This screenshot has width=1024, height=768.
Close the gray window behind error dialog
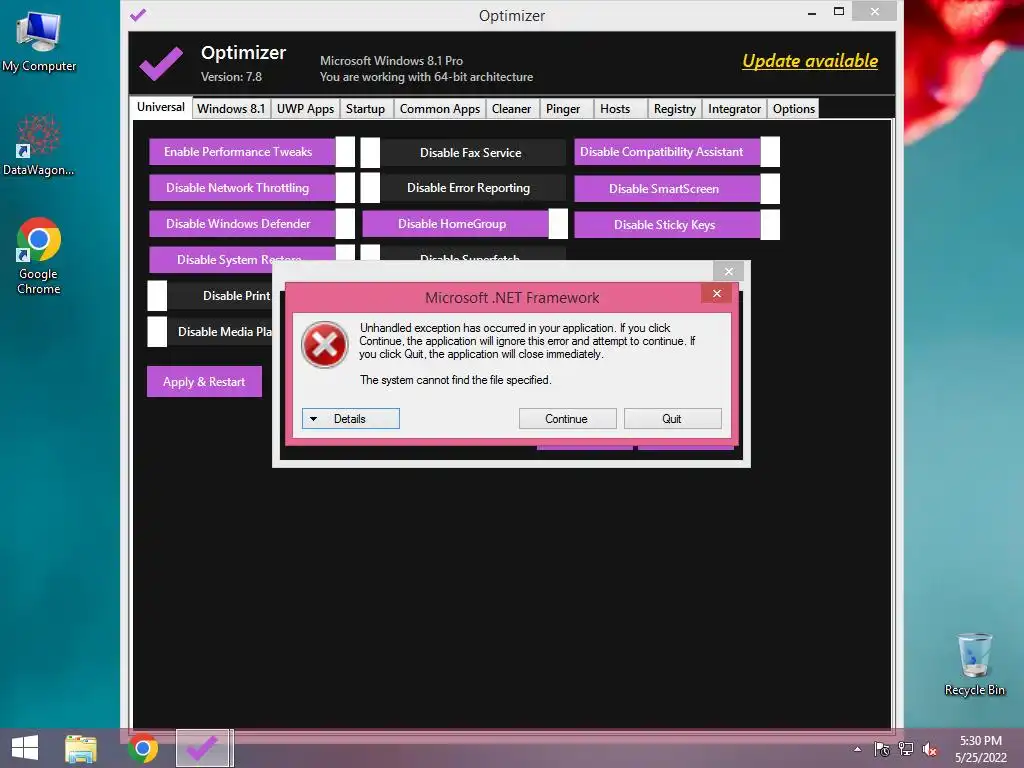729,271
